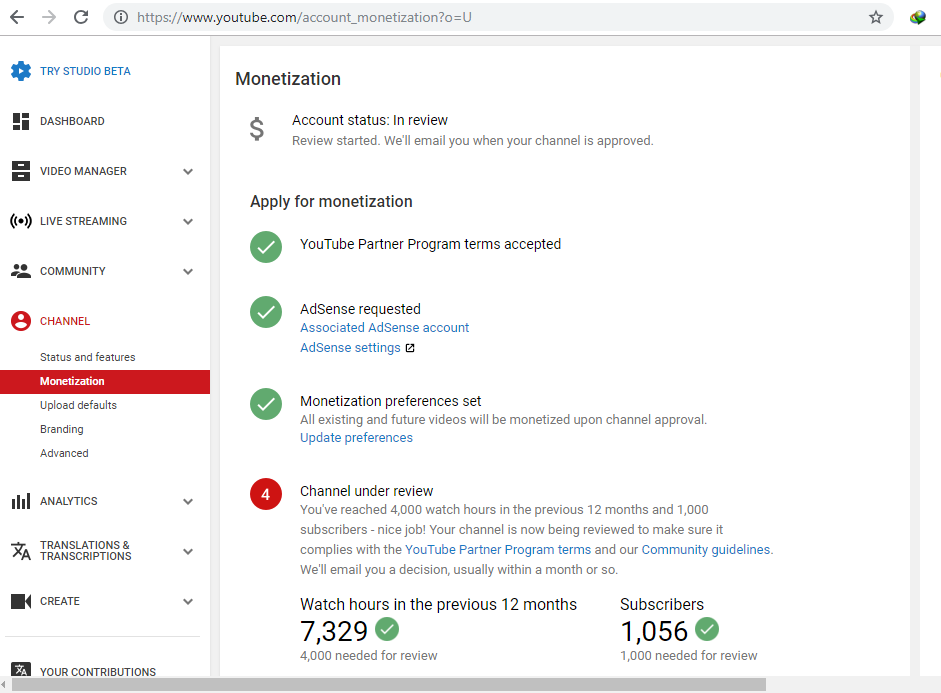Select Upload defaults under Channel

coord(78,405)
